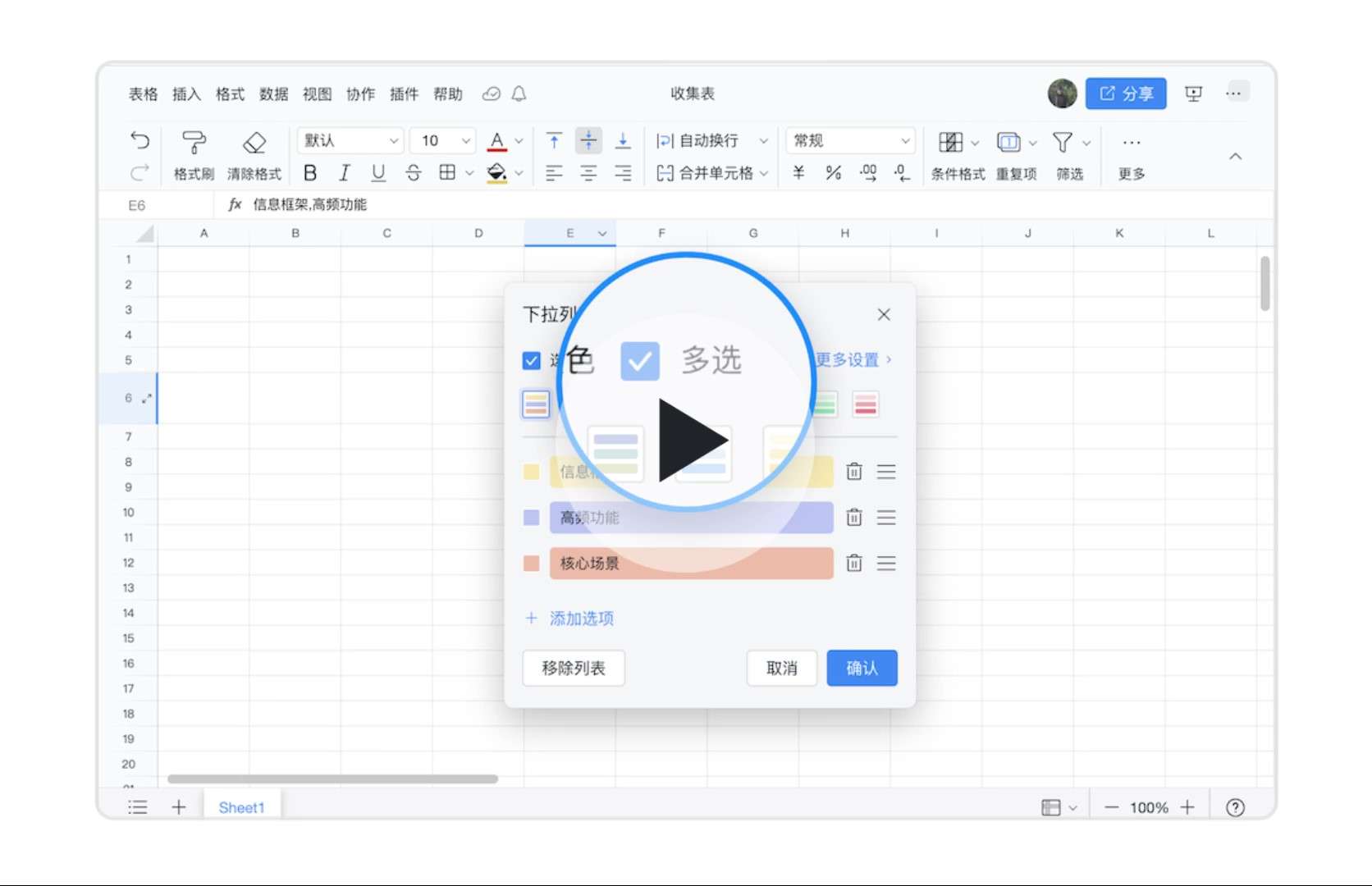
Task: Open the top-right ellipsis menu
Action: [1233, 94]
